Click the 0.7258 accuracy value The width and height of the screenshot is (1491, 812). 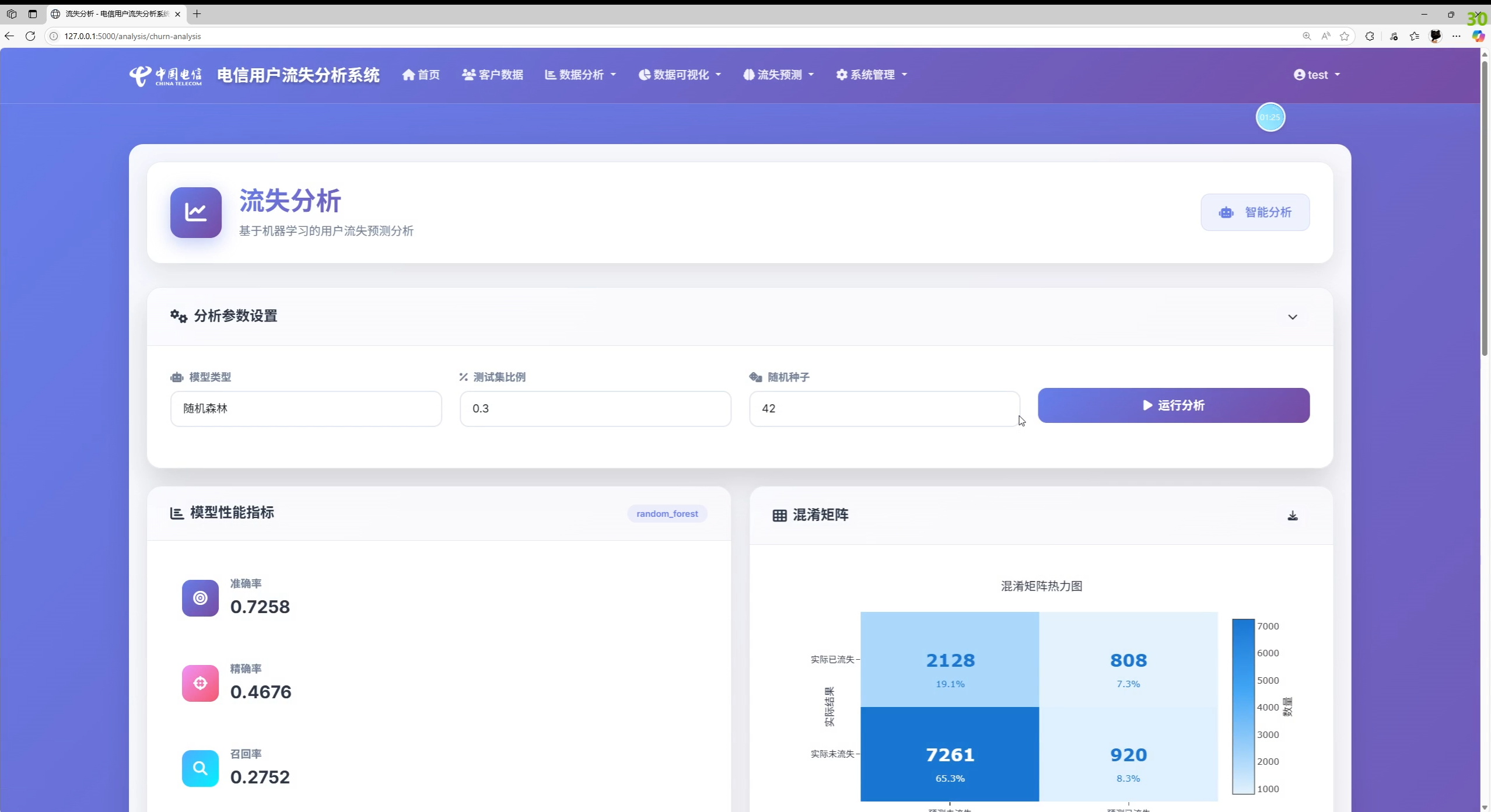click(x=260, y=607)
